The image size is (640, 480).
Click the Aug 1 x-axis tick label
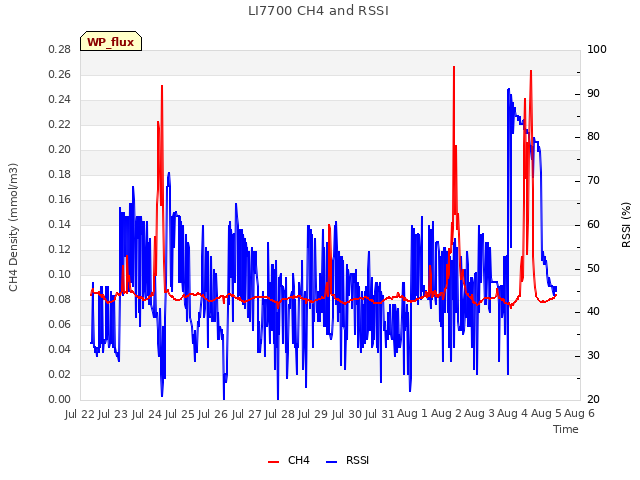point(412,413)
